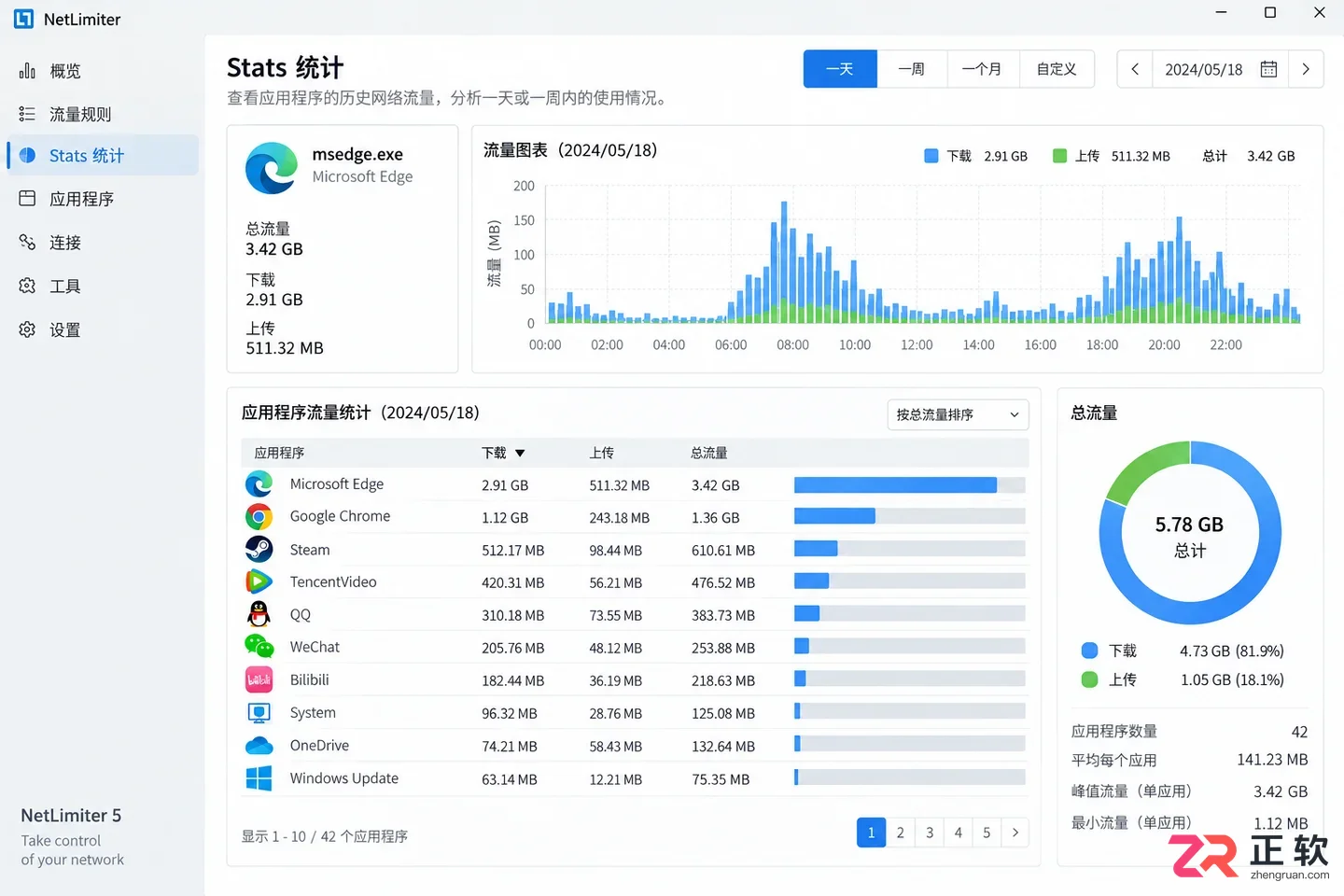Click the calendar icon beside 2024/05/18
The height and width of the screenshot is (896, 1344).
click(x=1268, y=69)
